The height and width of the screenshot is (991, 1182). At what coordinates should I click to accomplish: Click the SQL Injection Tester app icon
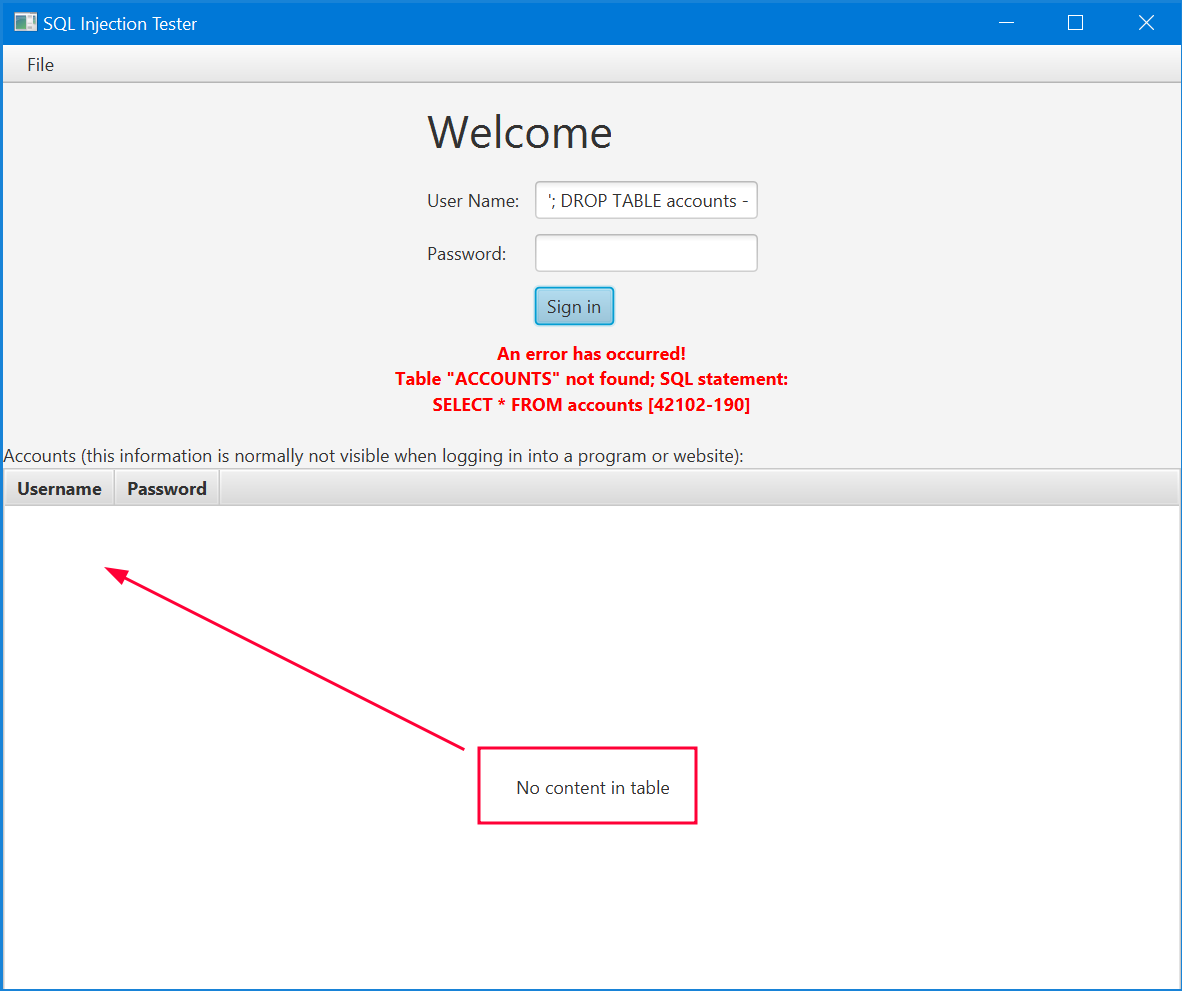coord(25,23)
